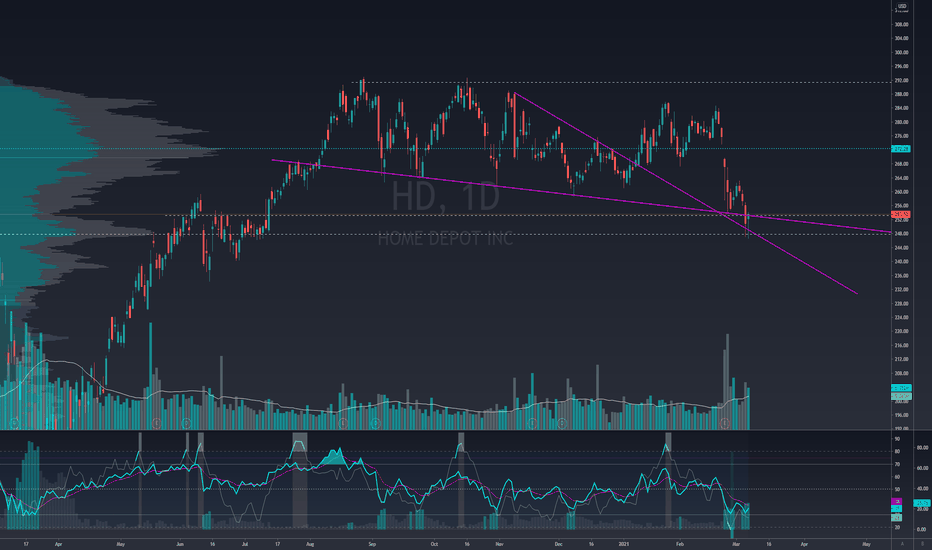
Task: Select the cyan dotted line at 272.28
Action: (x=446, y=149)
